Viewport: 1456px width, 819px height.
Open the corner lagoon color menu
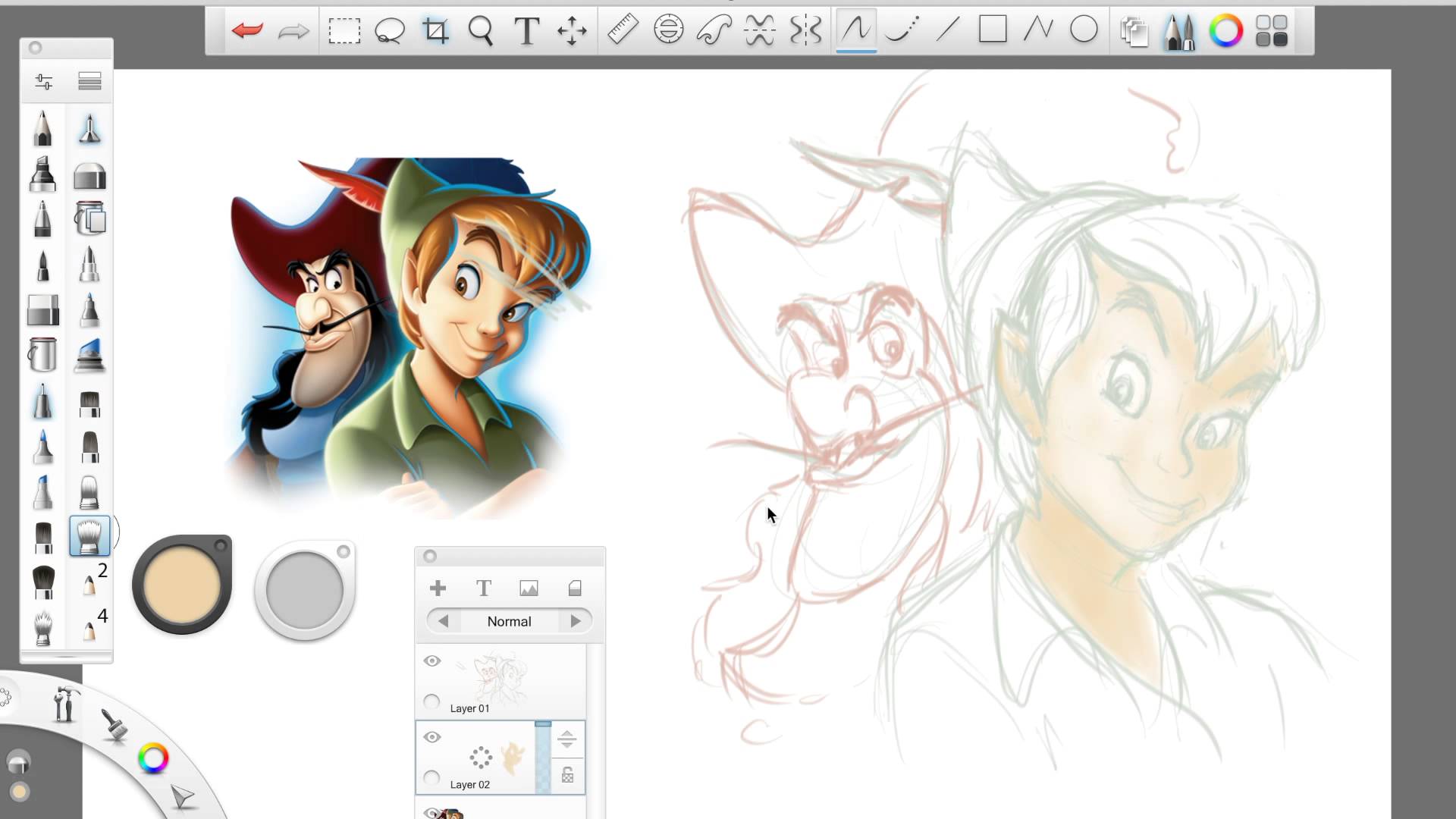pos(153,757)
